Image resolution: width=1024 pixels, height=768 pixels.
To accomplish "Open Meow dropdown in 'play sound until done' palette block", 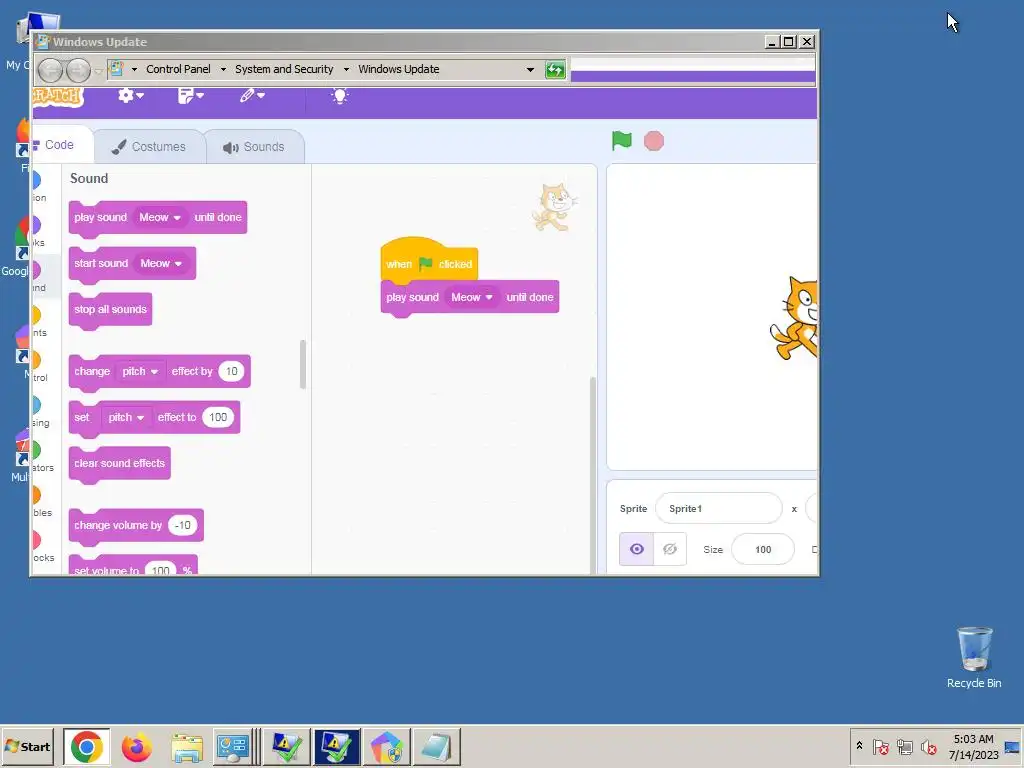I will pyautogui.click(x=160, y=217).
